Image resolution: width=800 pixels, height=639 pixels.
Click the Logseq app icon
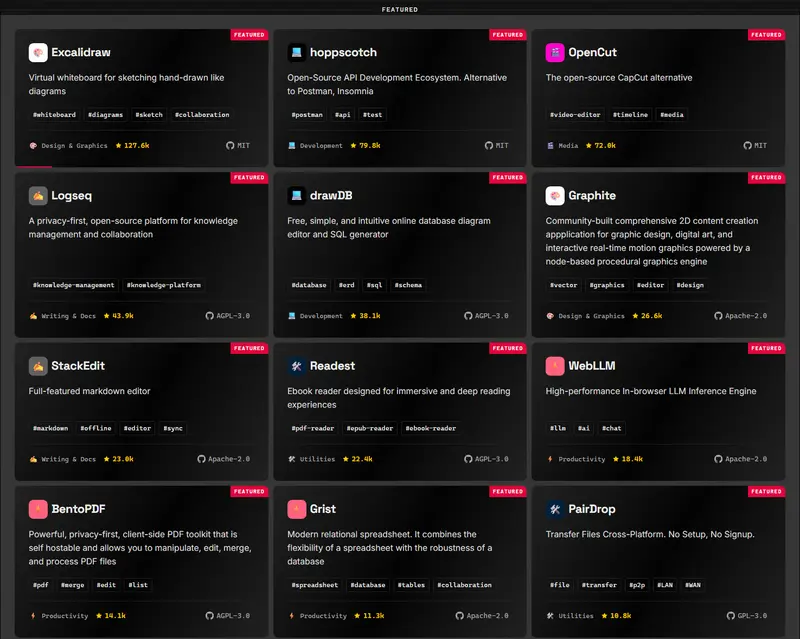pyautogui.click(x=38, y=195)
